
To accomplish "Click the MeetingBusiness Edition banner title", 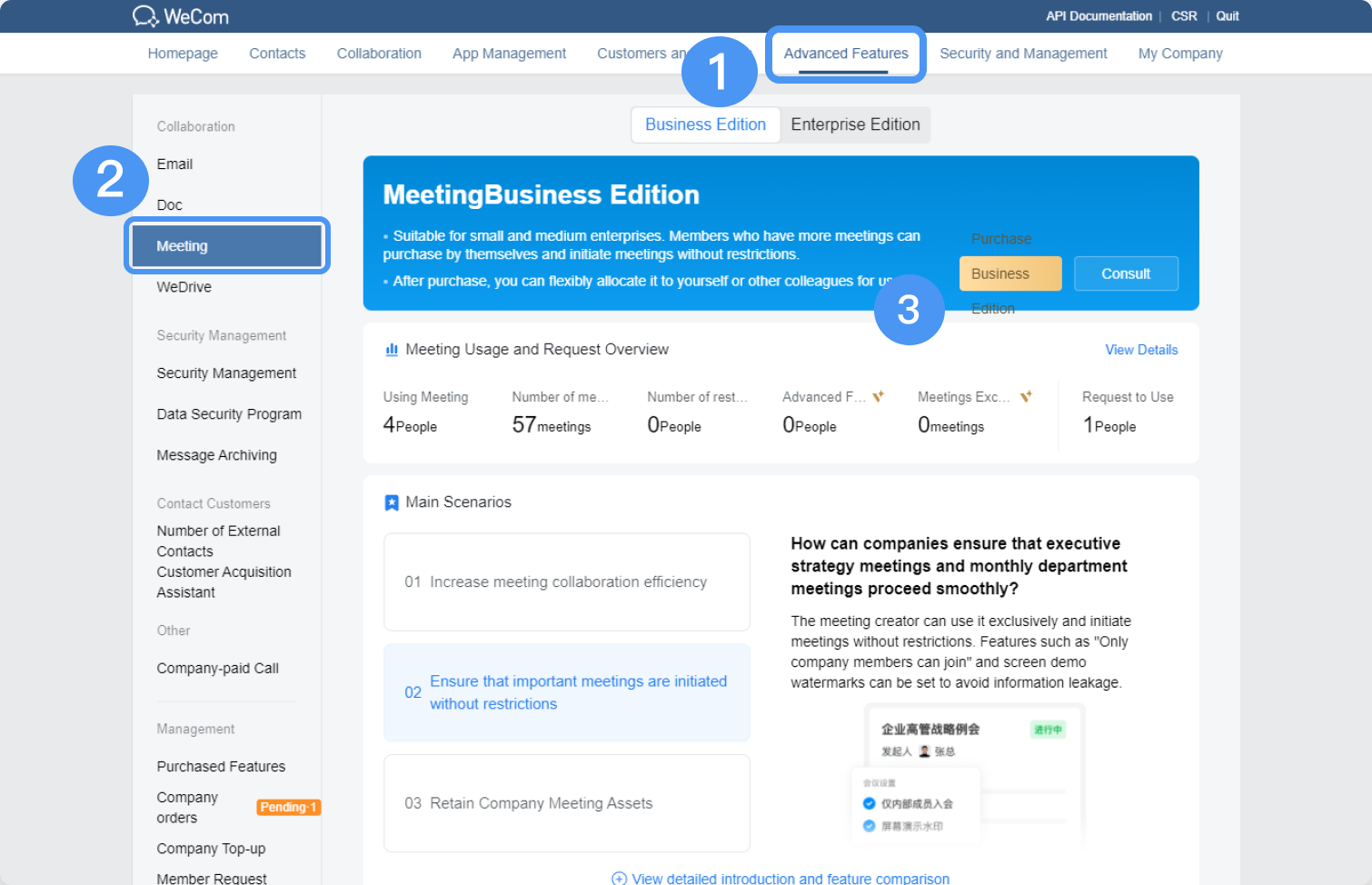I will click(542, 194).
